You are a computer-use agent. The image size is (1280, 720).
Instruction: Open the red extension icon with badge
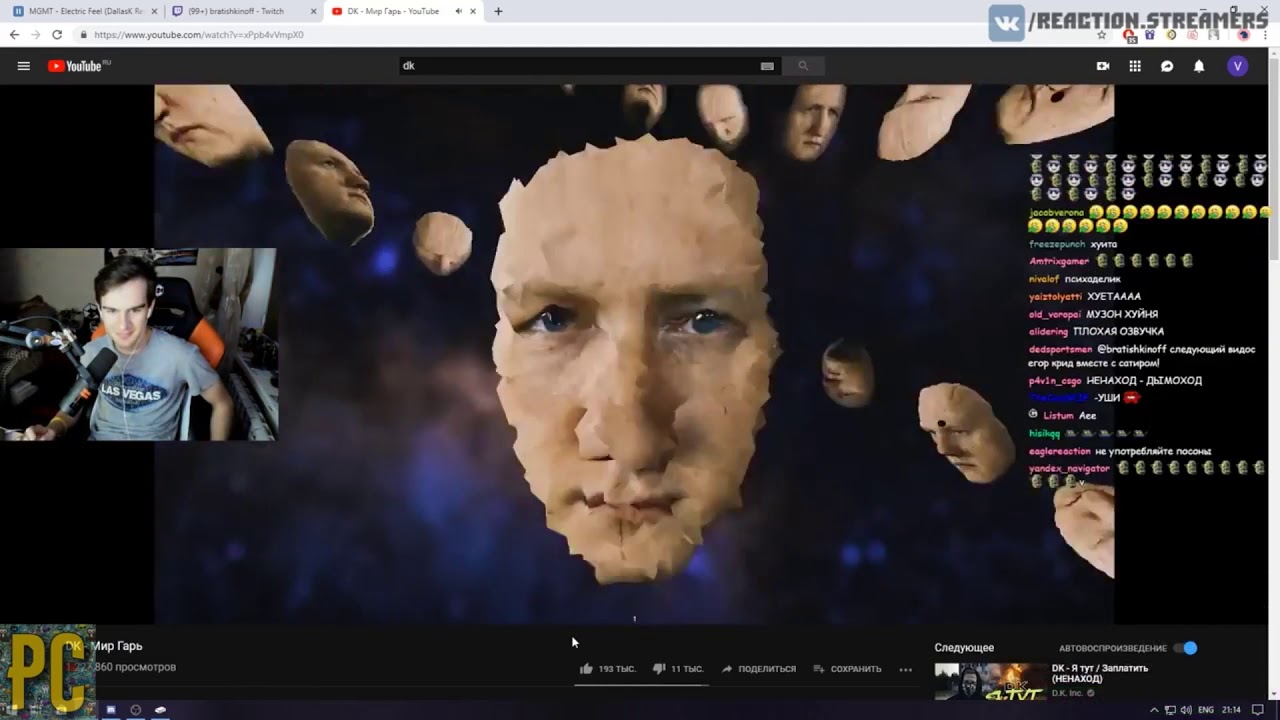point(1129,35)
